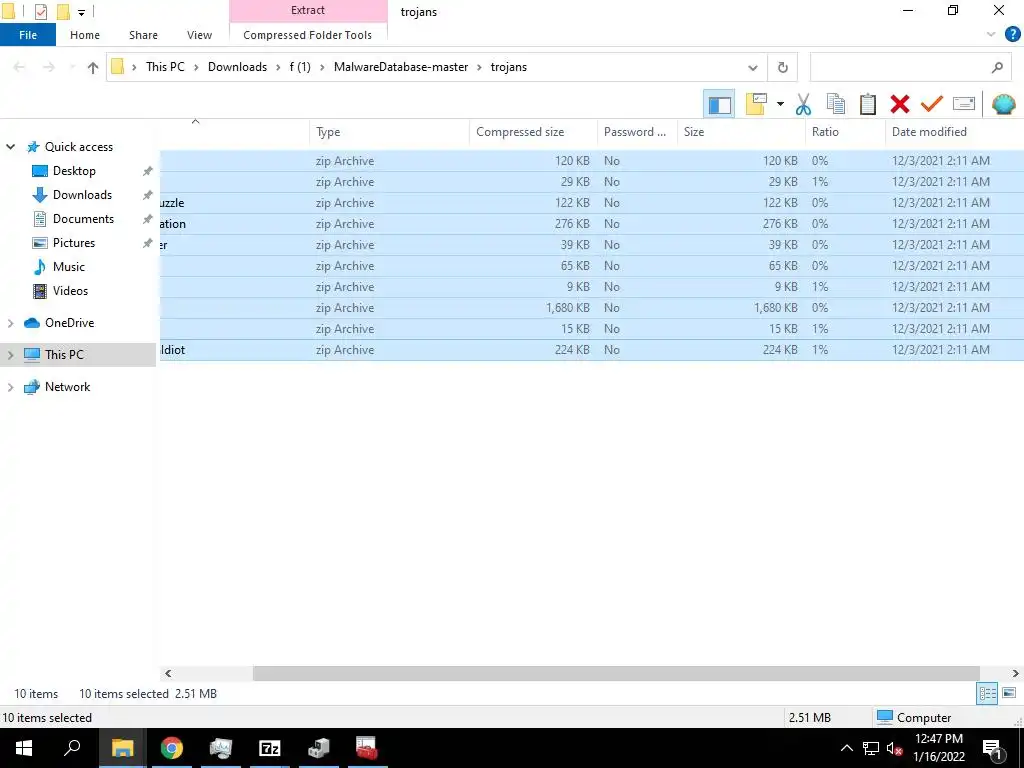The height and width of the screenshot is (768, 1024).
Task: Open Classic Shell settings via shell icon
Action: pos(1003,104)
